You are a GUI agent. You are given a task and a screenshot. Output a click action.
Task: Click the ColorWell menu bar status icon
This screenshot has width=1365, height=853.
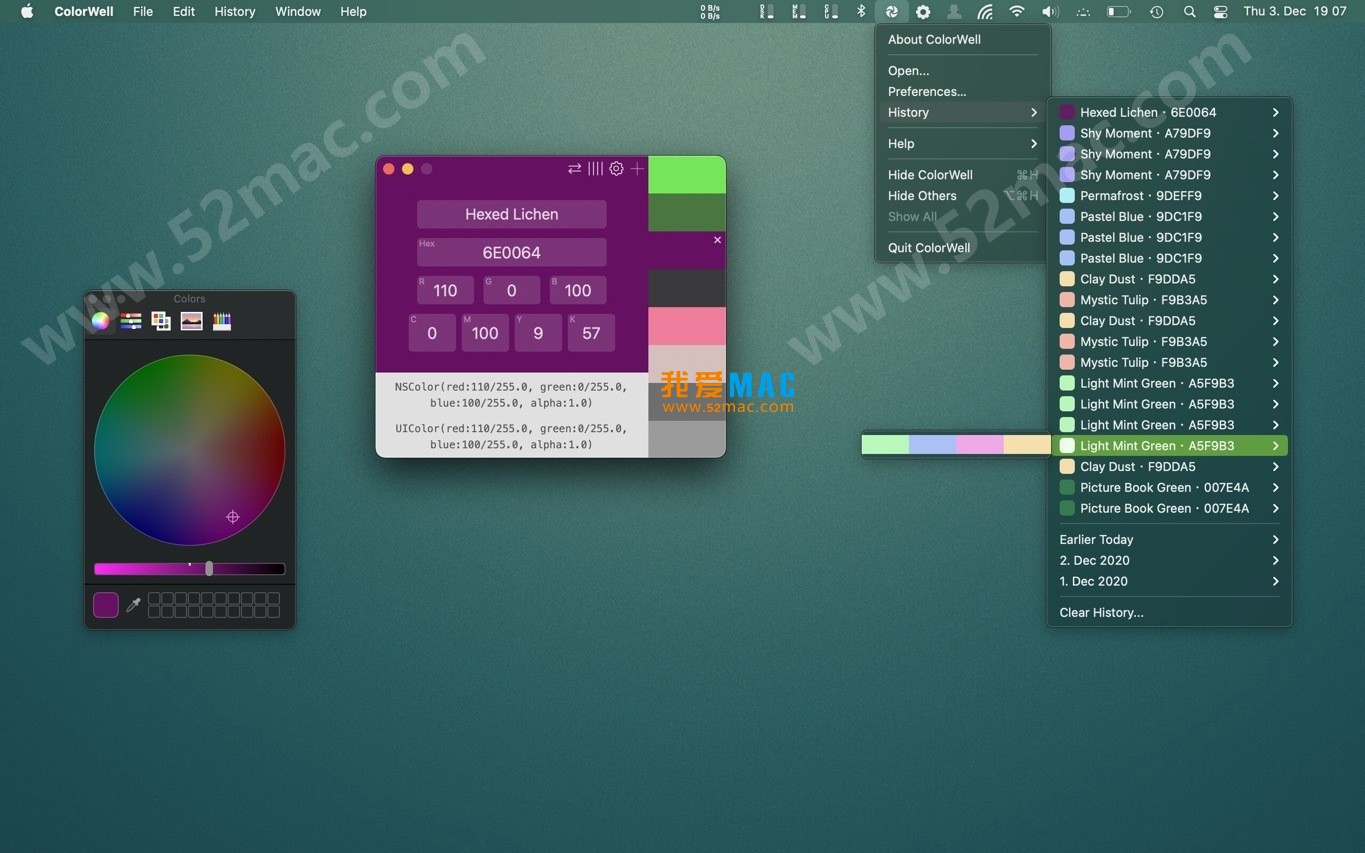891,12
